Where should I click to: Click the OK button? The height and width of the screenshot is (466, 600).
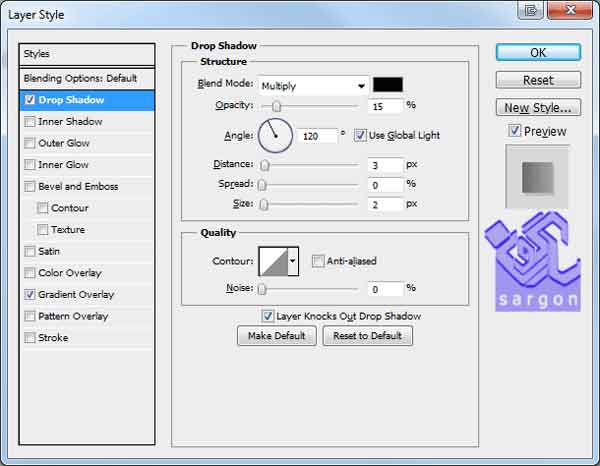[x=538, y=52]
